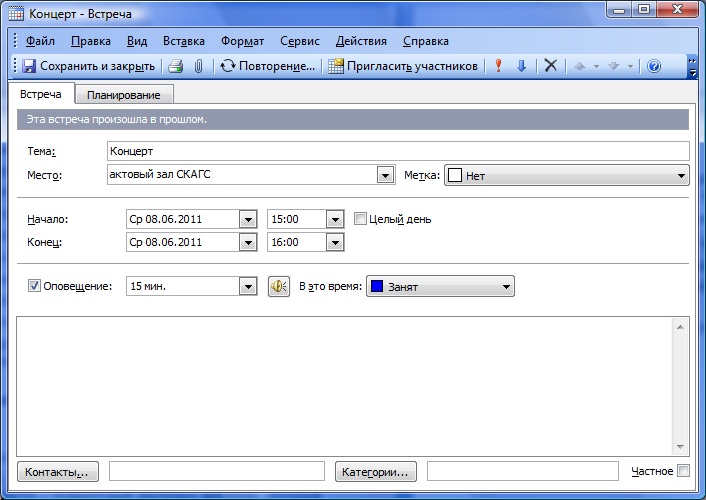Go to next item arrow
Viewport: 706px width, 500px height.
click(613, 66)
